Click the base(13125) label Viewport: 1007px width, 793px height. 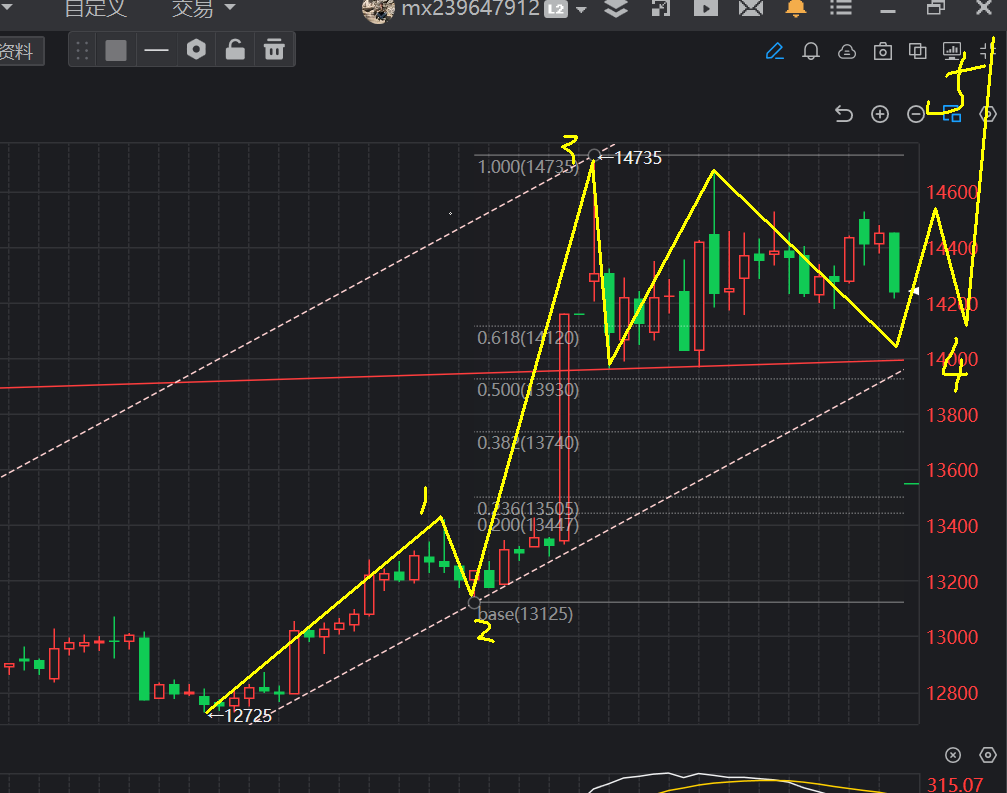click(x=525, y=614)
